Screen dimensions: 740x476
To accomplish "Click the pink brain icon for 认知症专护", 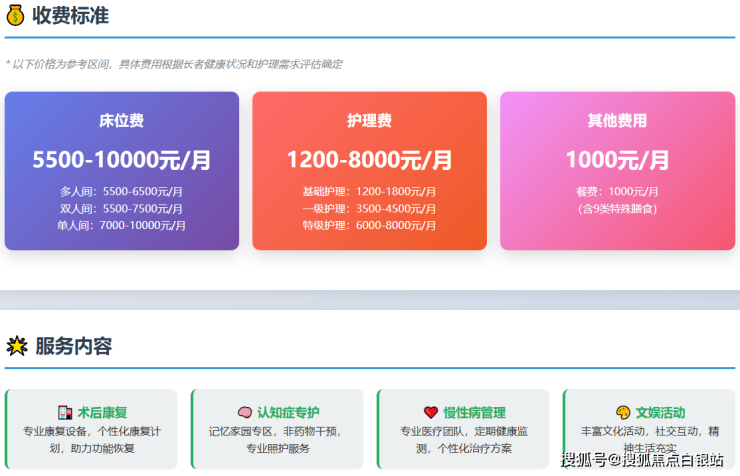I will (244, 412).
